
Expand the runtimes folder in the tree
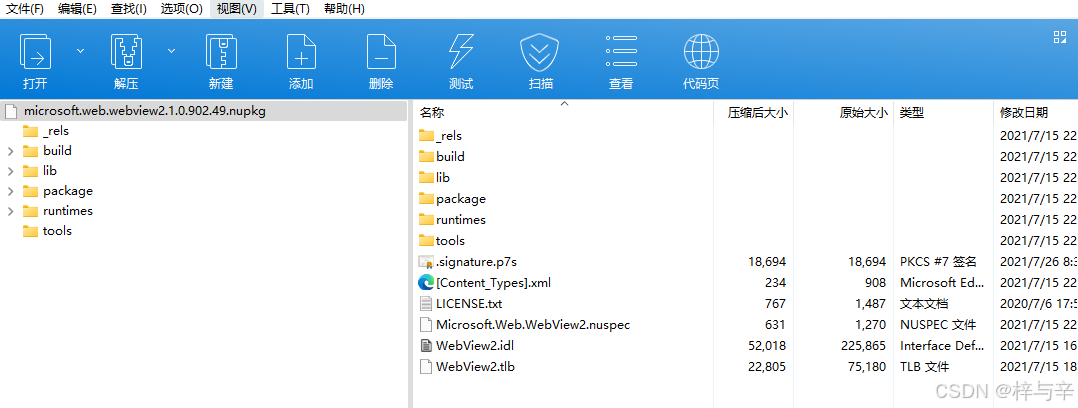tap(10, 211)
